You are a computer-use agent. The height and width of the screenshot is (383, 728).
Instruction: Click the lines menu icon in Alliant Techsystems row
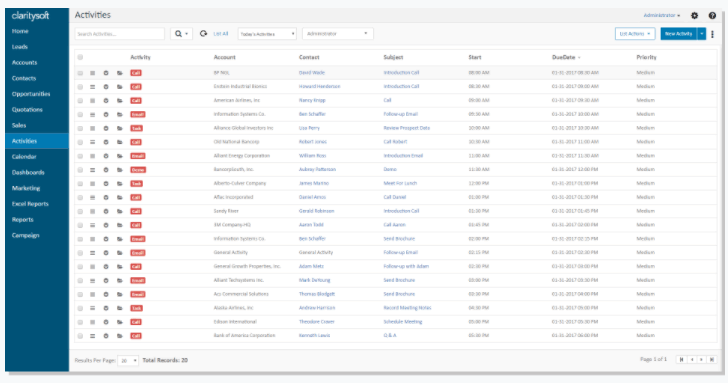point(92,280)
